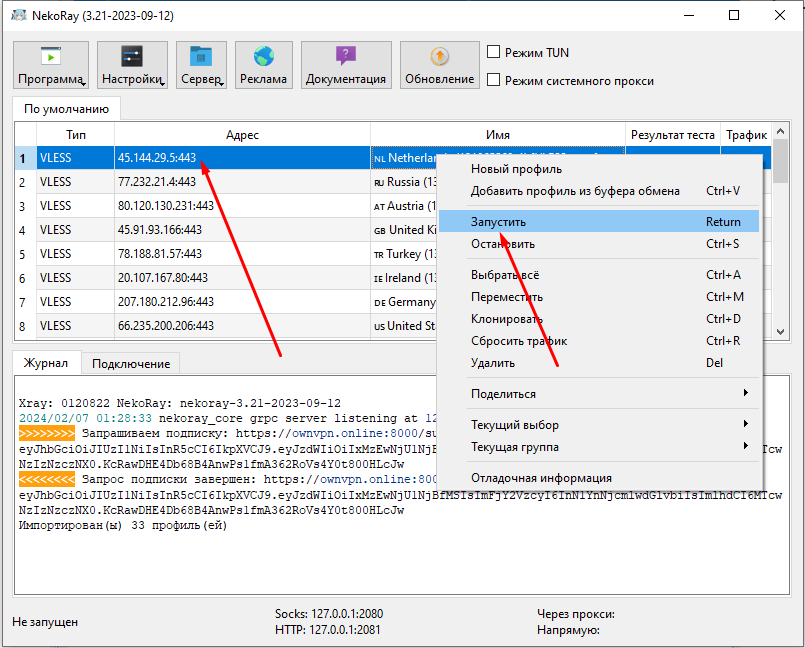Choose Переместить in context menu
Image resolution: width=805 pixels, height=648 pixels.
tap(599, 297)
